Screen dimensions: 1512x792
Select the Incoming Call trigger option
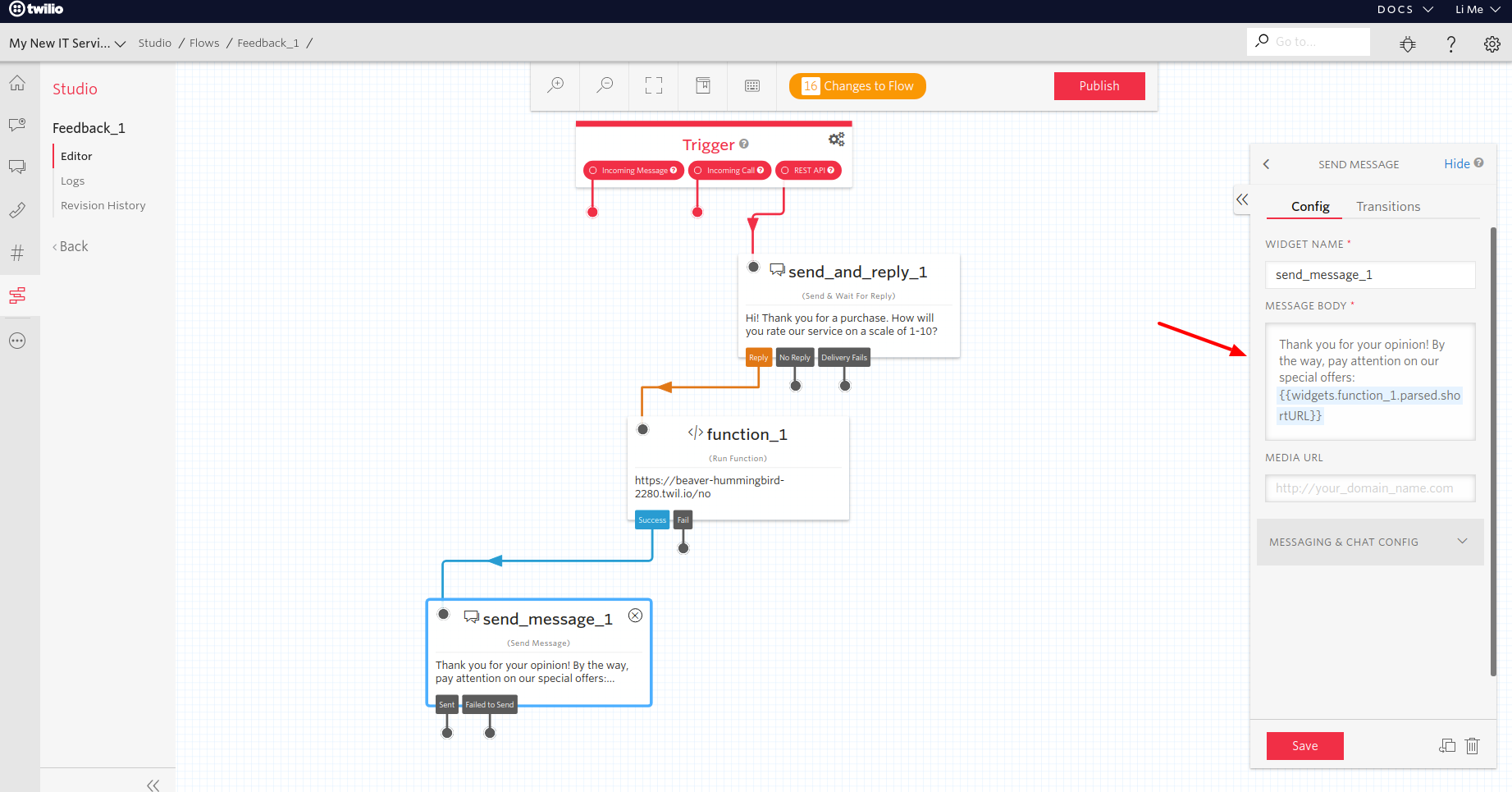click(729, 170)
